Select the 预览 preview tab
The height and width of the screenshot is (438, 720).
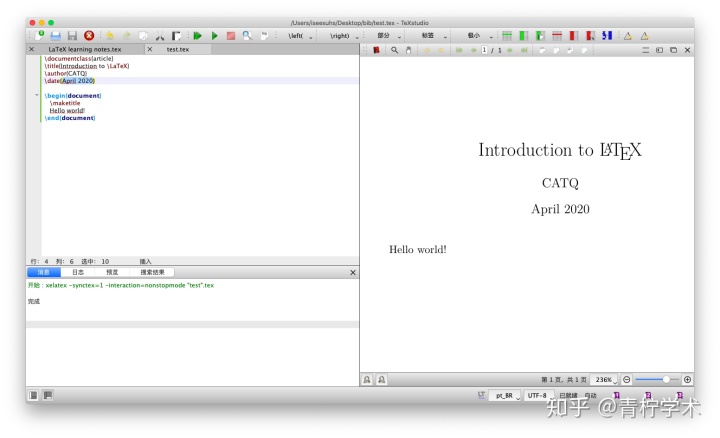[x=112, y=272]
